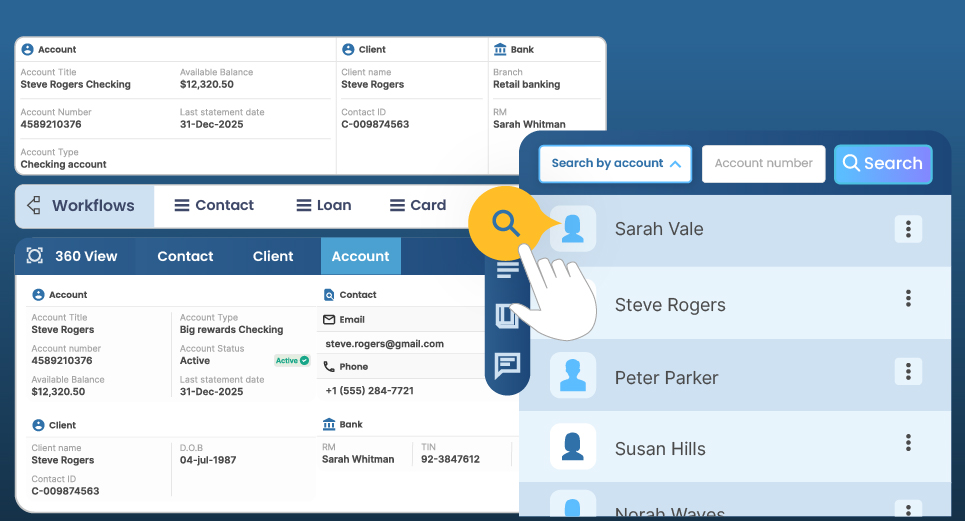Open the three-dot menu for Peter Parker
The height and width of the screenshot is (521, 965).
click(x=908, y=371)
